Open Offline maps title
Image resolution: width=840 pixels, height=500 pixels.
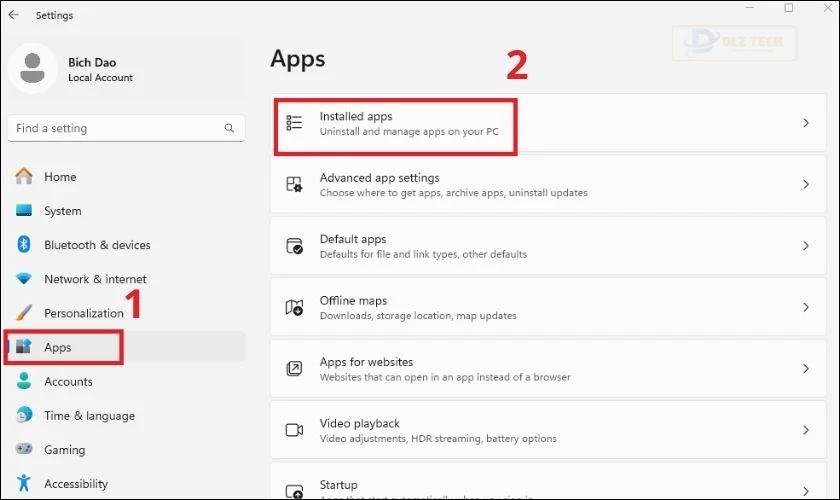[x=353, y=300]
